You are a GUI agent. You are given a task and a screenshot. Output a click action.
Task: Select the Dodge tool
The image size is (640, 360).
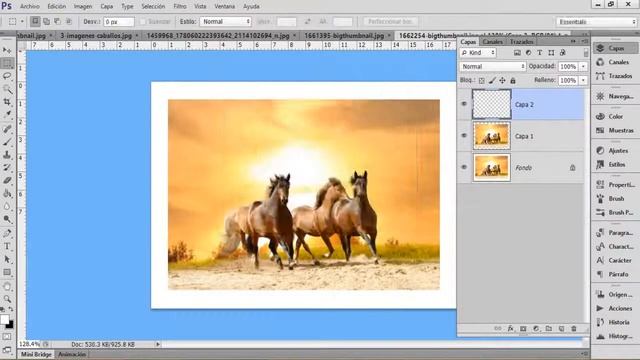pyautogui.click(x=7, y=219)
